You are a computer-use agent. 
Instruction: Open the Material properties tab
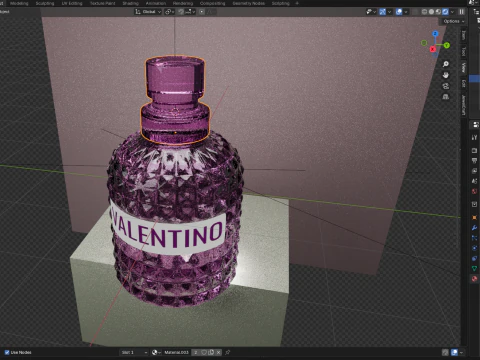pyautogui.click(x=474, y=279)
